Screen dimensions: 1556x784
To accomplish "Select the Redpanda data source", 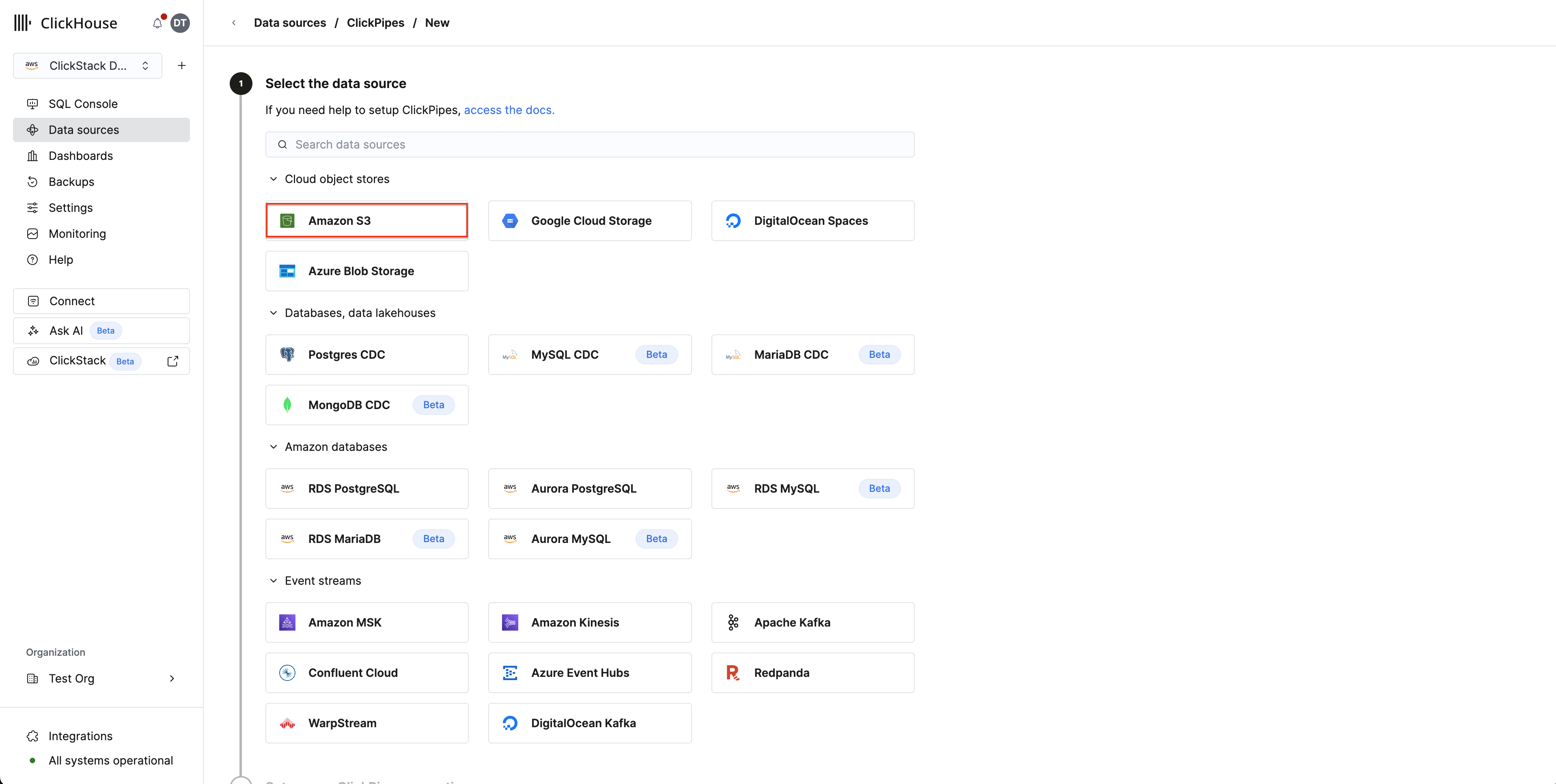I will 812,672.
